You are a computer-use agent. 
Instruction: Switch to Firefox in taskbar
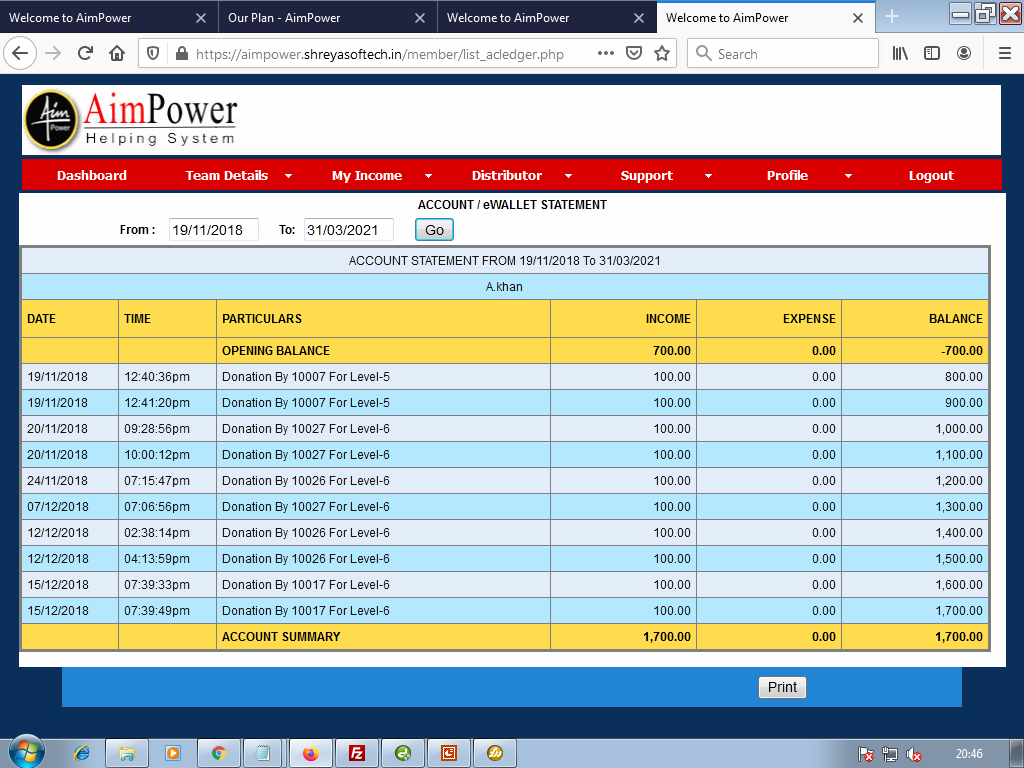click(x=311, y=754)
